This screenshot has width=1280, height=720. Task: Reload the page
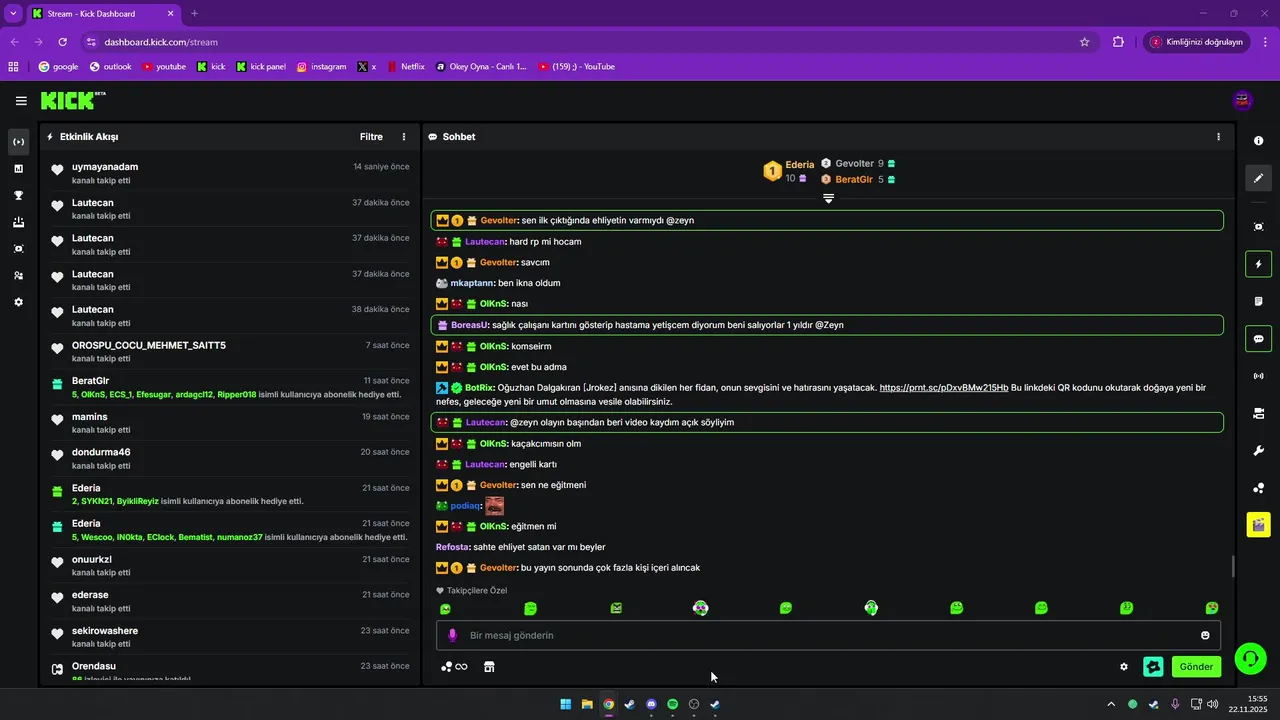click(63, 42)
